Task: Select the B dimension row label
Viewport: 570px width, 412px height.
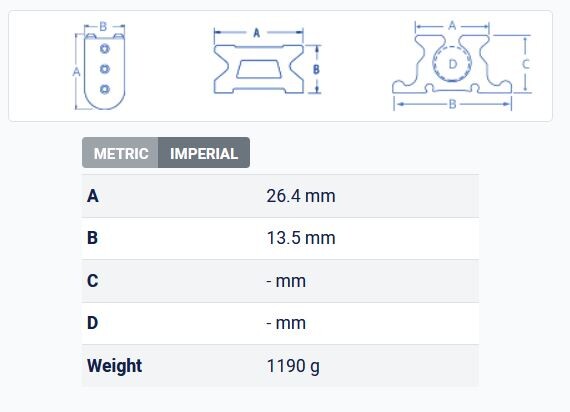Action: 92,238
